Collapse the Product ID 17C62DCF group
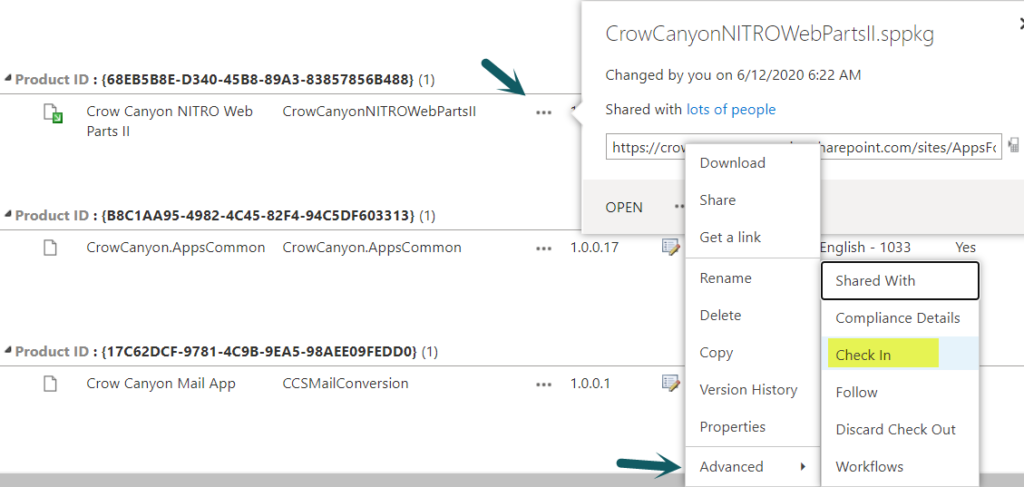 point(8,351)
